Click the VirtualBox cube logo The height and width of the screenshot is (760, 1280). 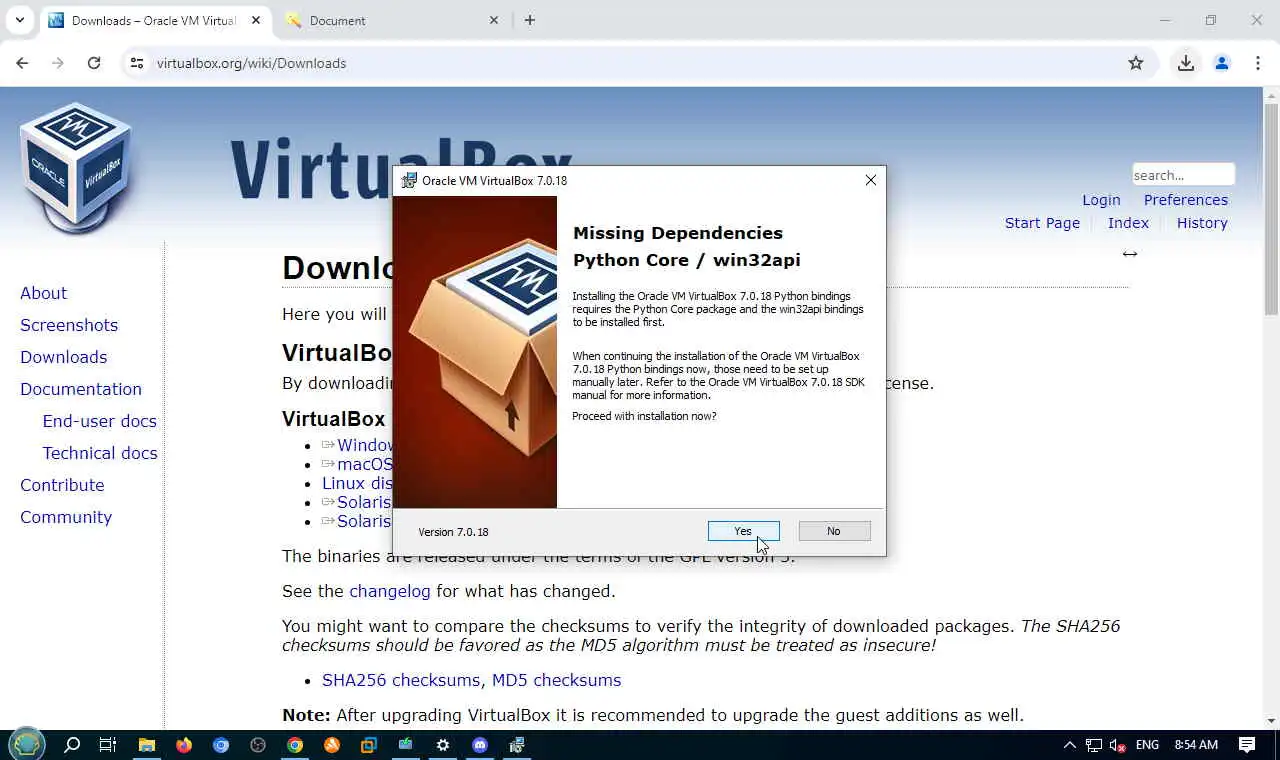[76, 167]
